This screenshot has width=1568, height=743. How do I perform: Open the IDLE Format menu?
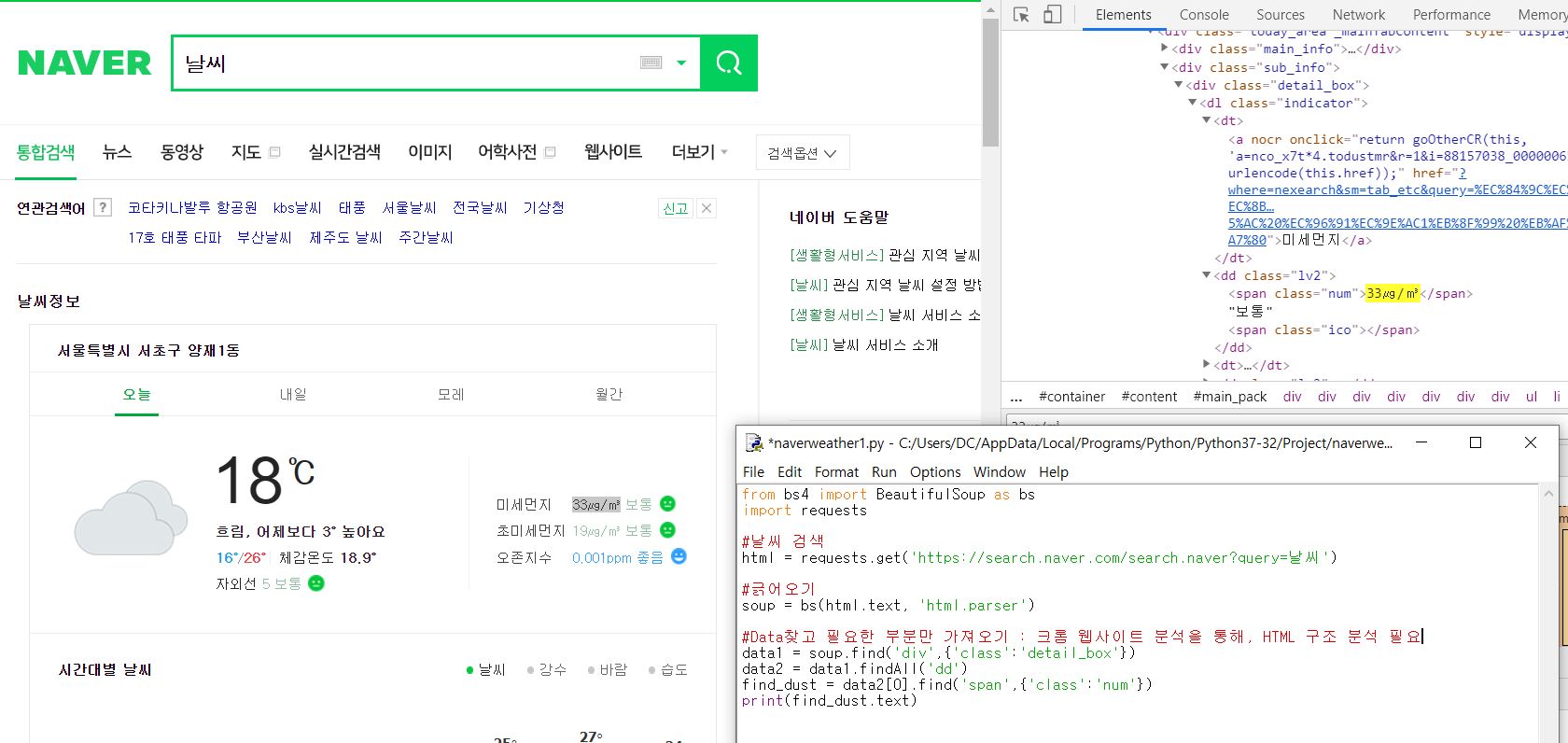coord(836,471)
